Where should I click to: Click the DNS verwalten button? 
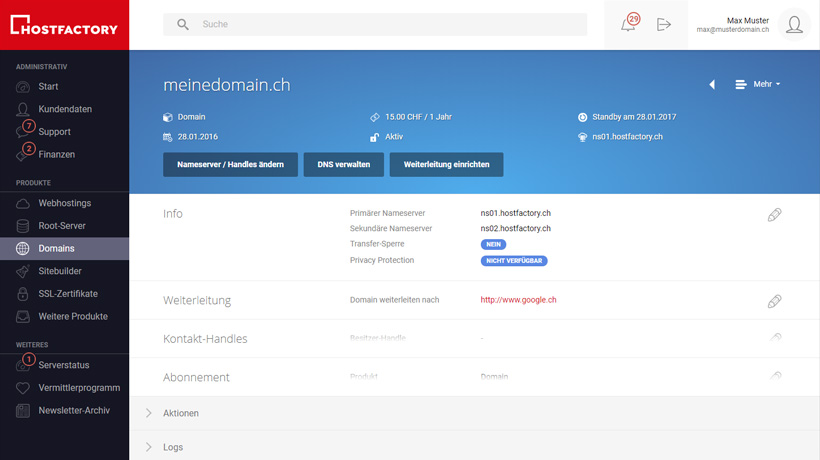pos(344,164)
